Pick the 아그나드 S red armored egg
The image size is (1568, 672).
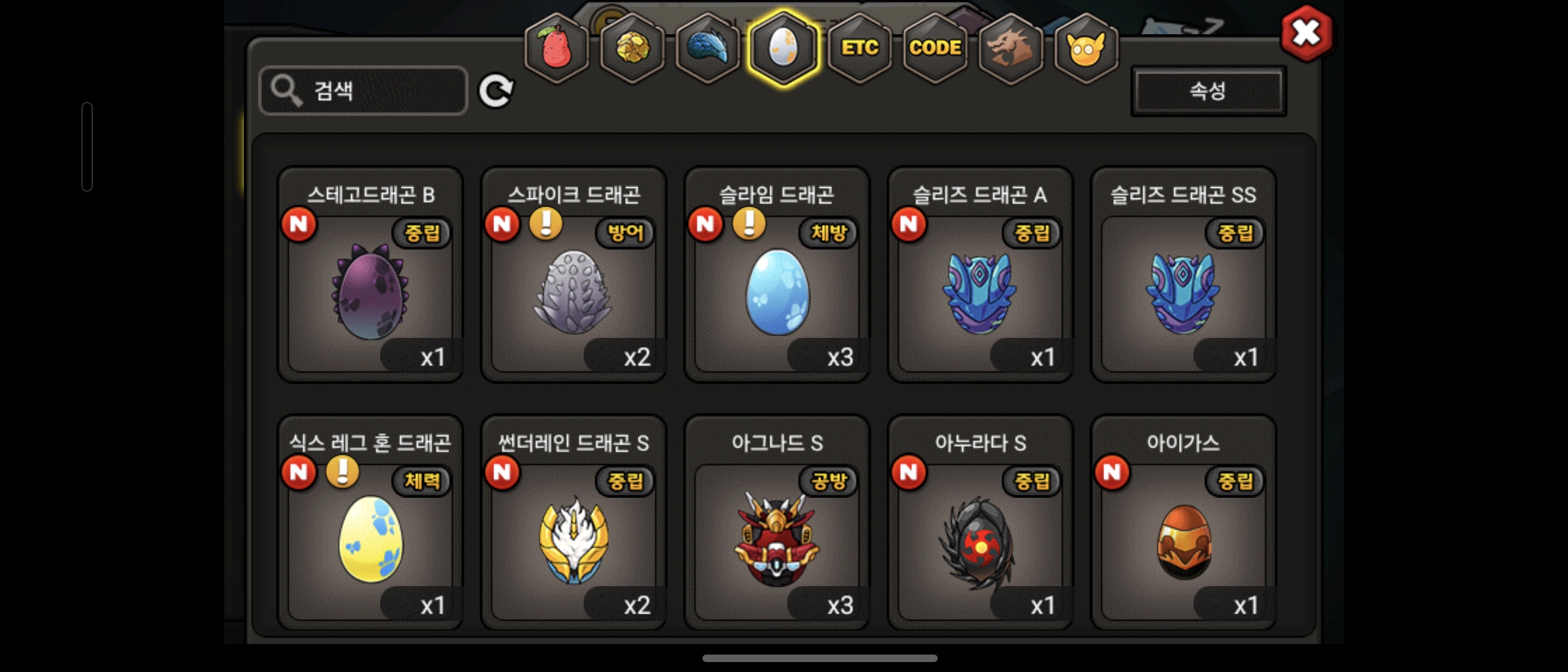[x=777, y=523]
